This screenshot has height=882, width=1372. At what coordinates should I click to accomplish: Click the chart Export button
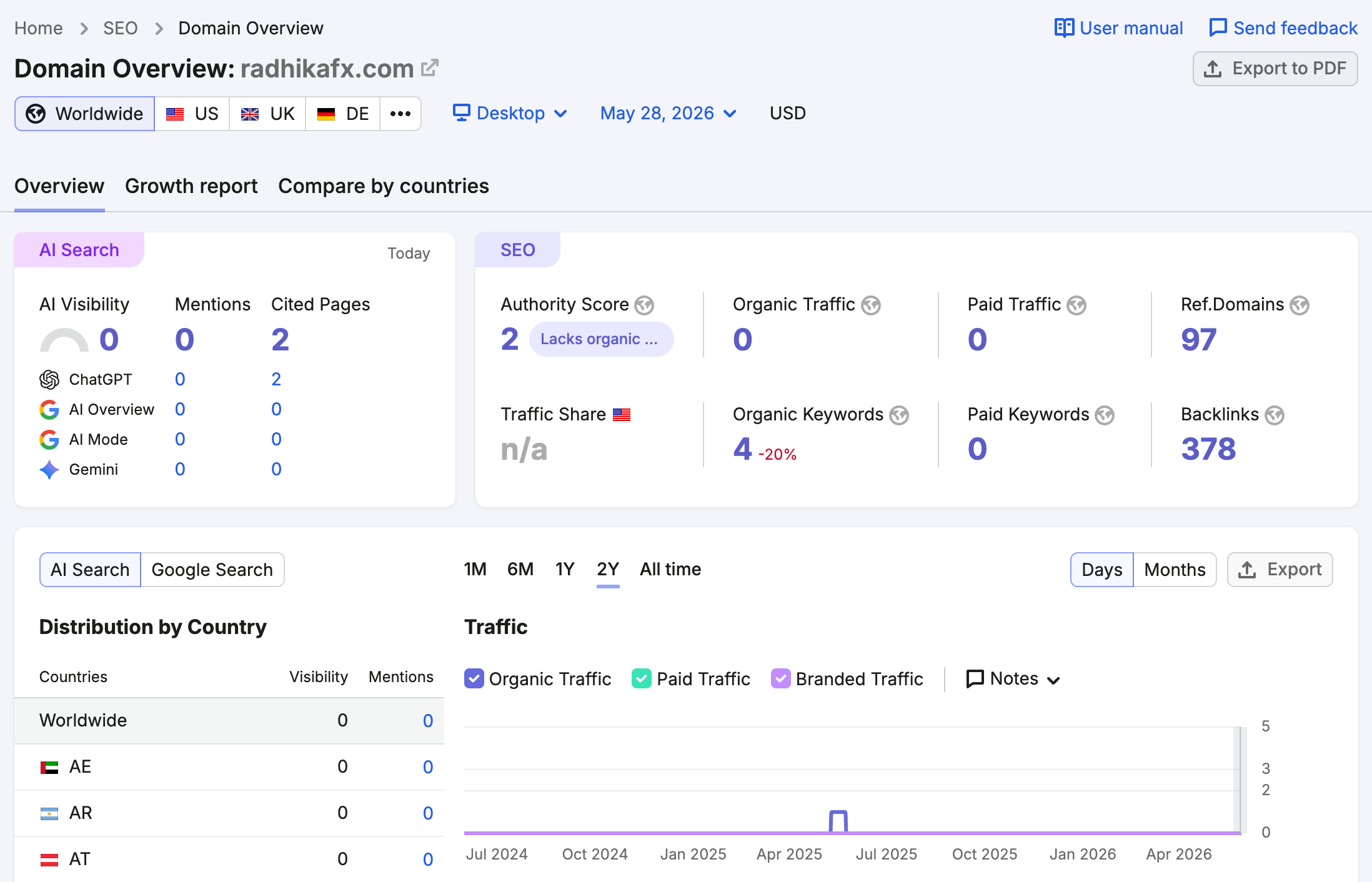[1280, 570]
